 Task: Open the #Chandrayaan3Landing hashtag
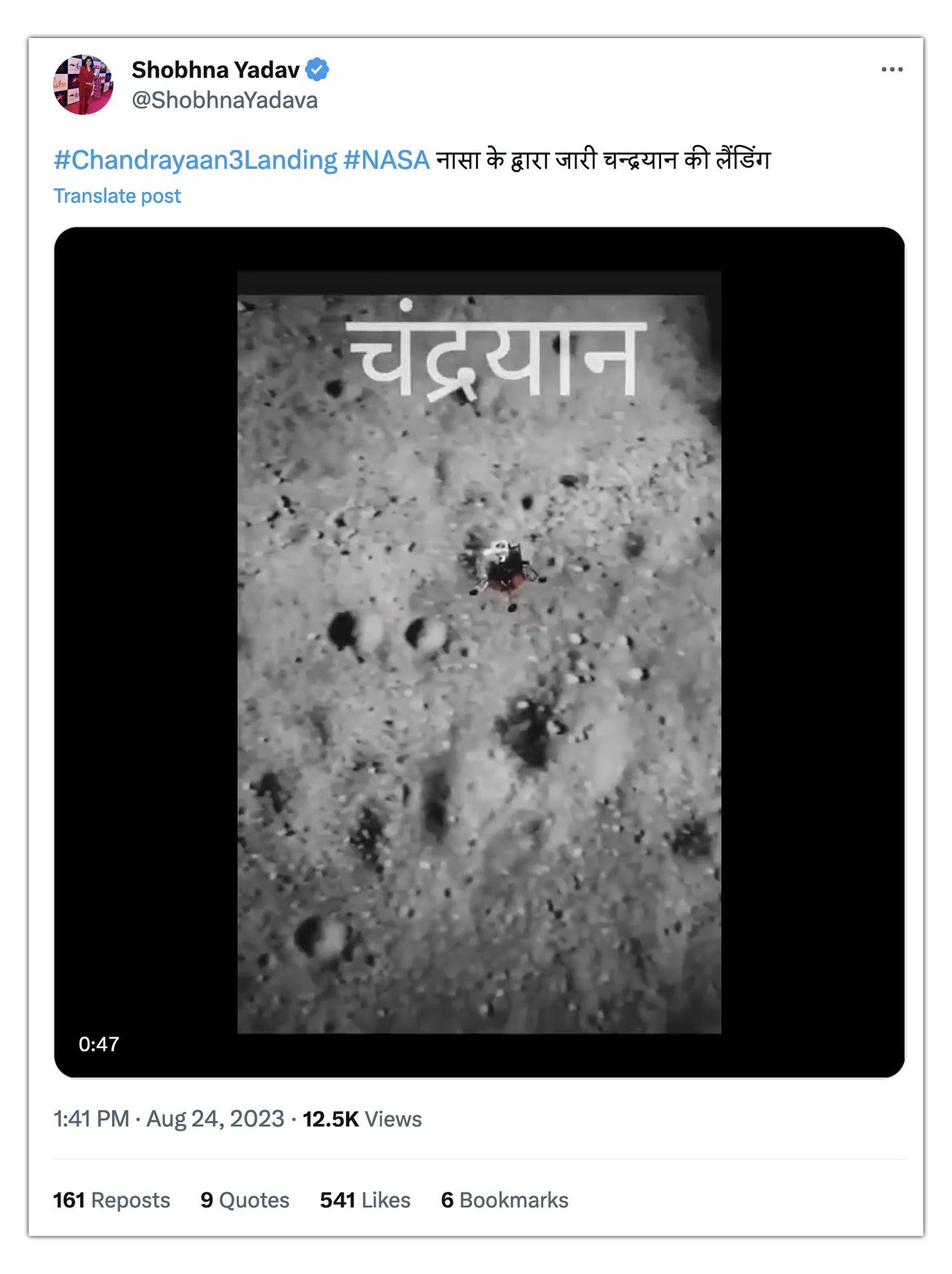tap(196, 160)
